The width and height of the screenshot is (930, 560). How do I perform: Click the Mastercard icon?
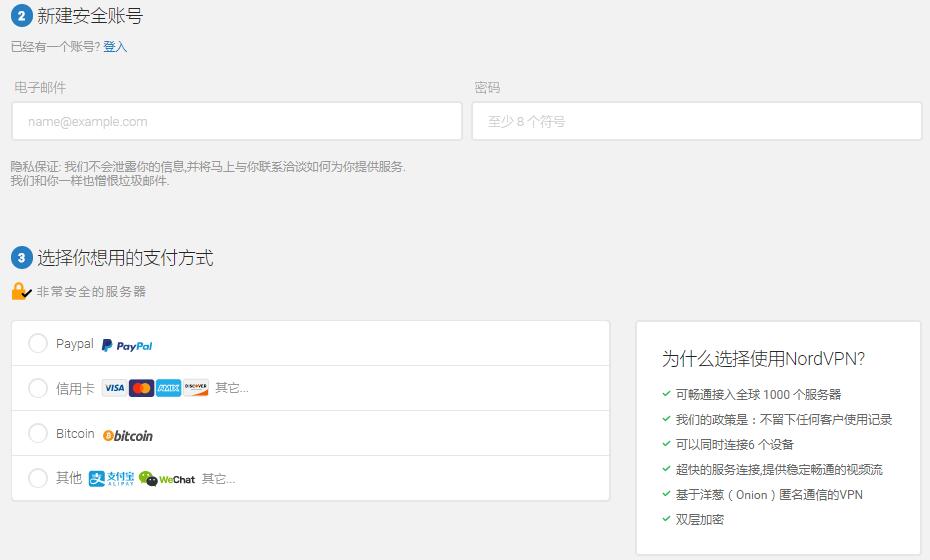click(141, 388)
